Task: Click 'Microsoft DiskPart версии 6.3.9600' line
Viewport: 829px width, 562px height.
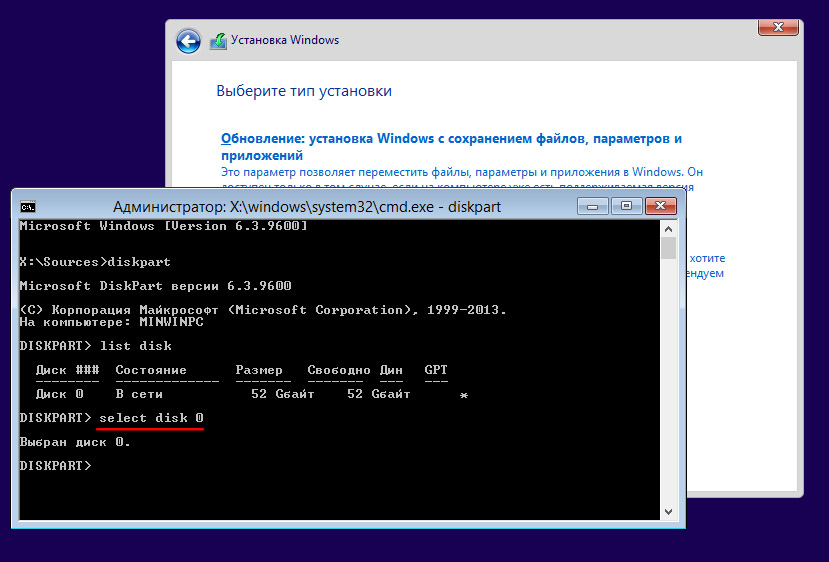Action: click(155, 286)
